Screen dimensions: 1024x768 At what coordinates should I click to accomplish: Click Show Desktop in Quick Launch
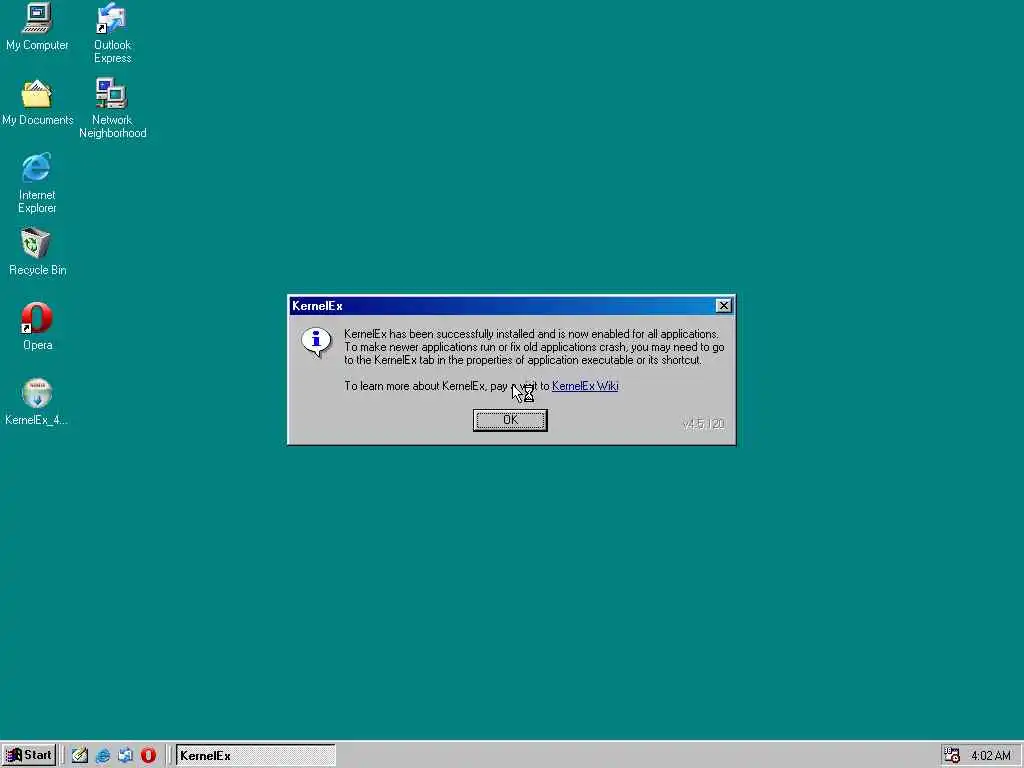(80, 756)
